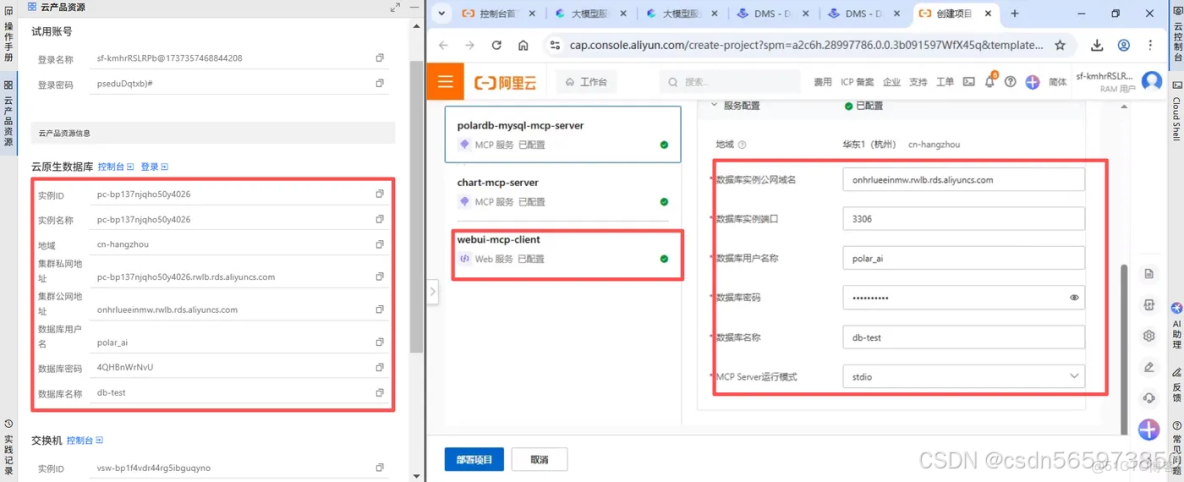Open the 费用 menu in header

click(x=822, y=82)
